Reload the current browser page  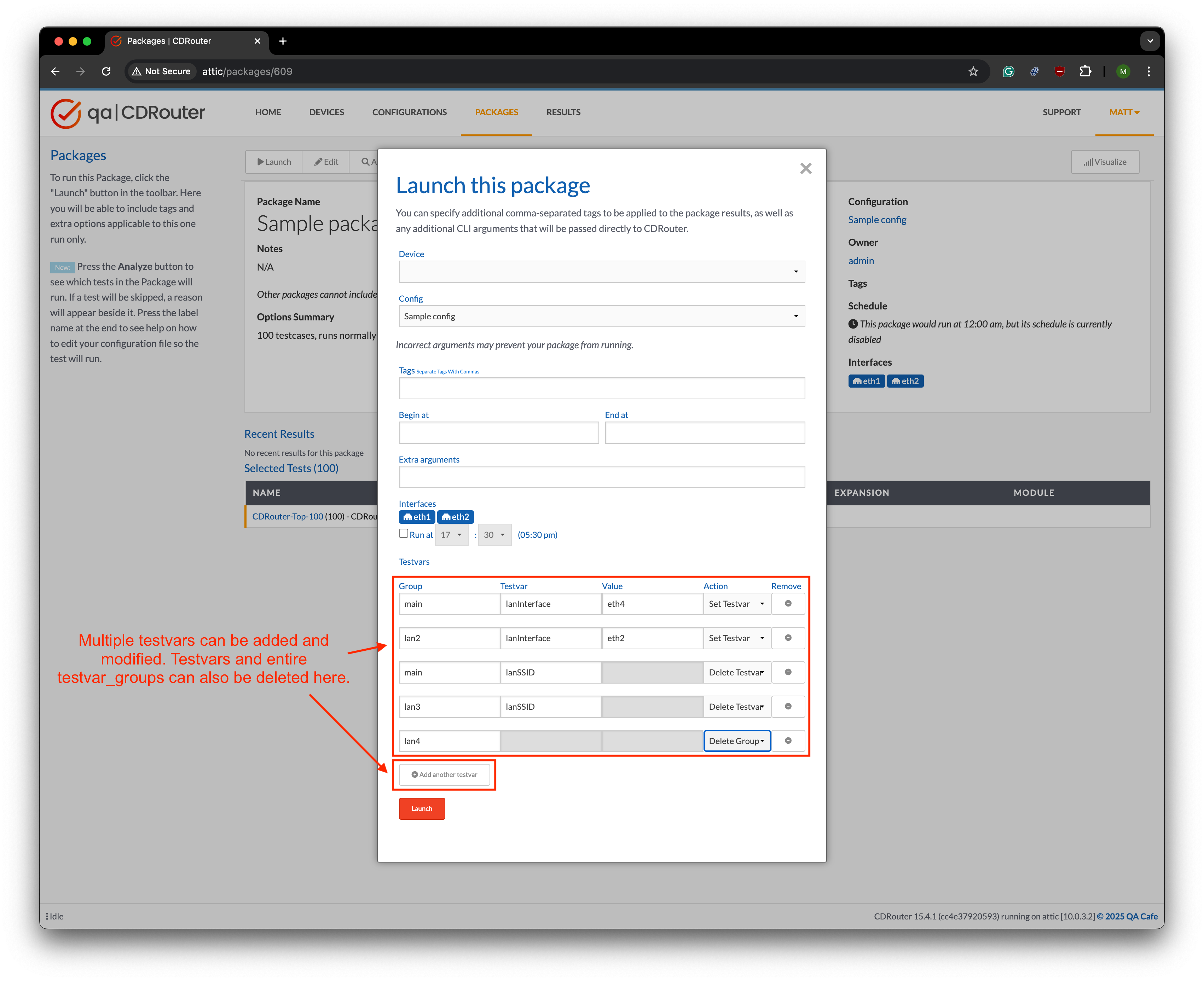point(106,71)
